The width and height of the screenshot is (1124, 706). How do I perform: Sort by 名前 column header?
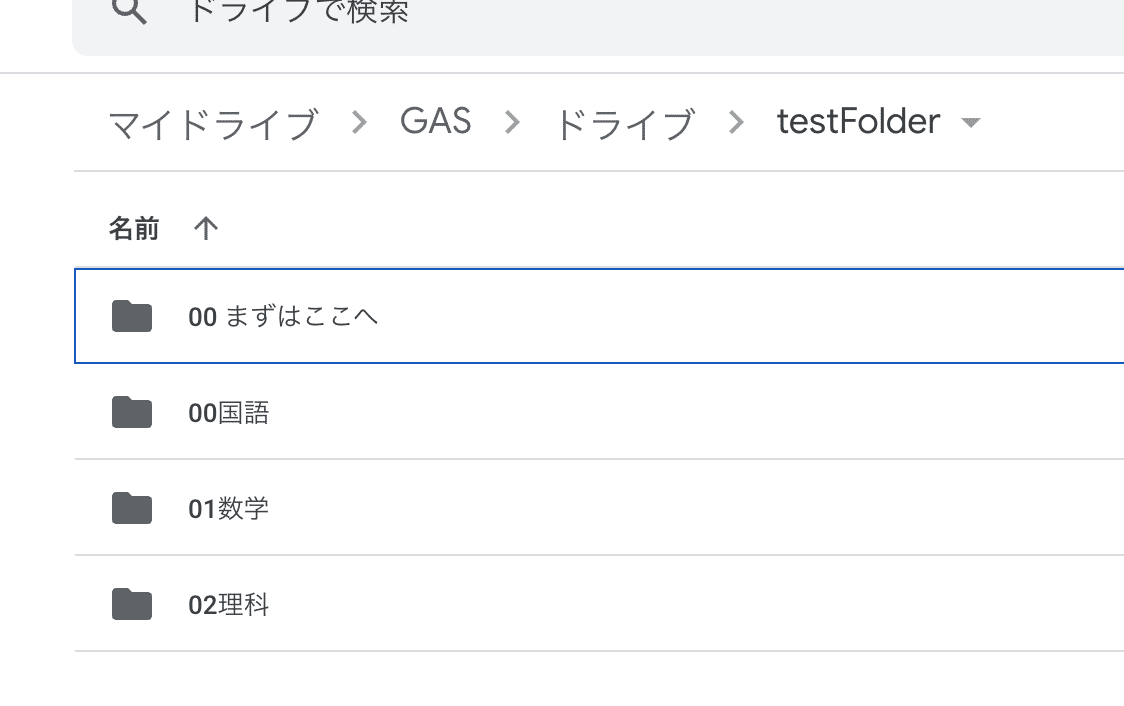pos(133,229)
